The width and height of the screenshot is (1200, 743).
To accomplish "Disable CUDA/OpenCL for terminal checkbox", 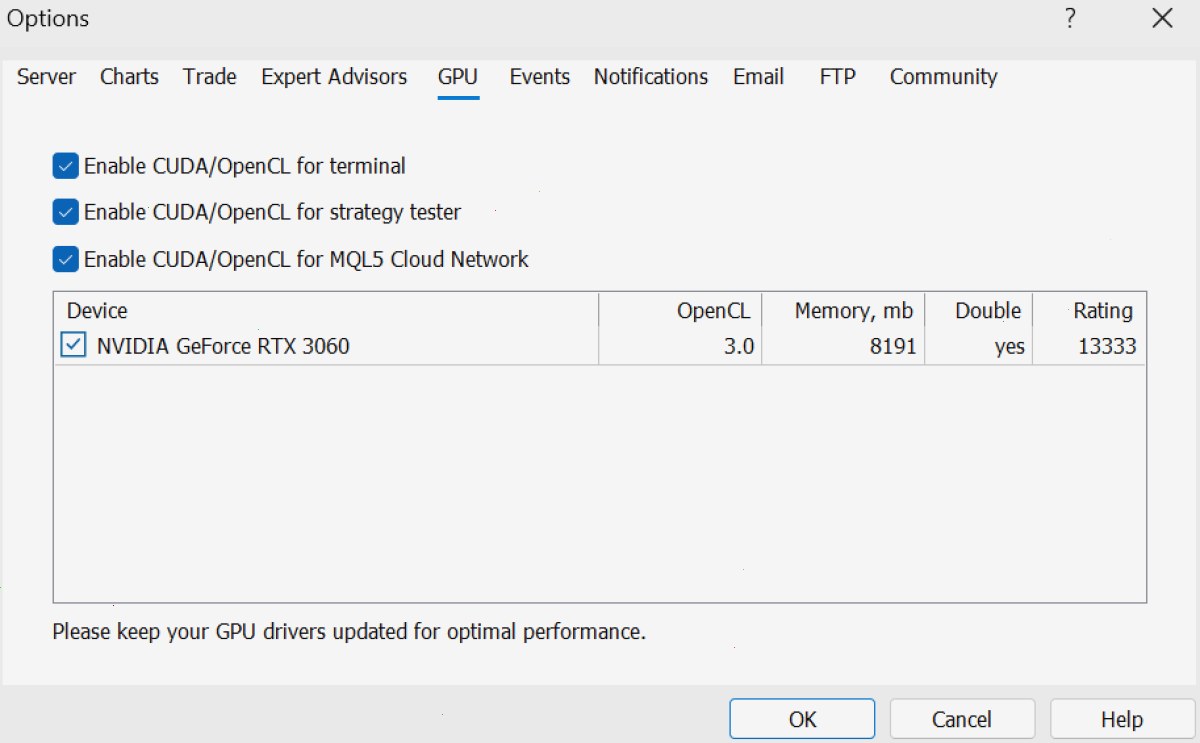I will tap(66, 166).
